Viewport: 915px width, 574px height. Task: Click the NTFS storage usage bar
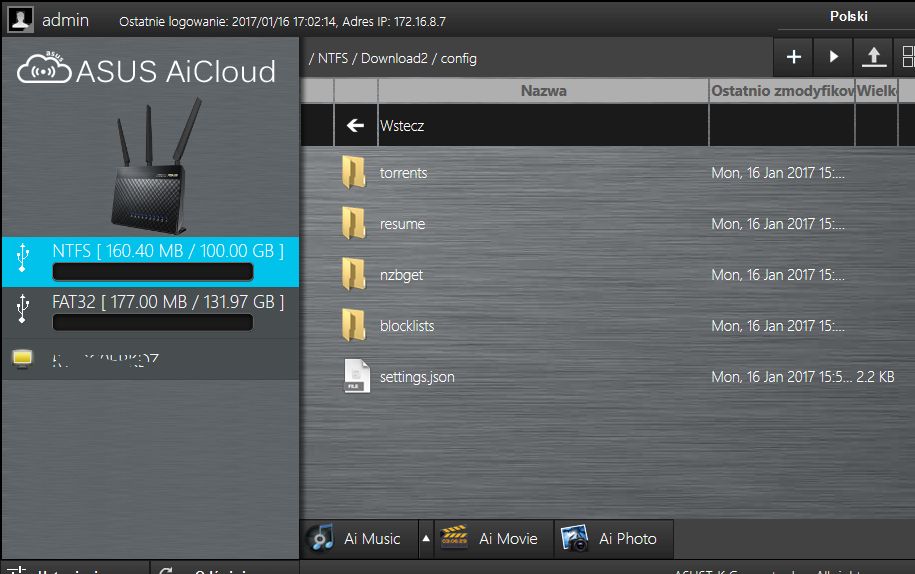click(x=153, y=272)
